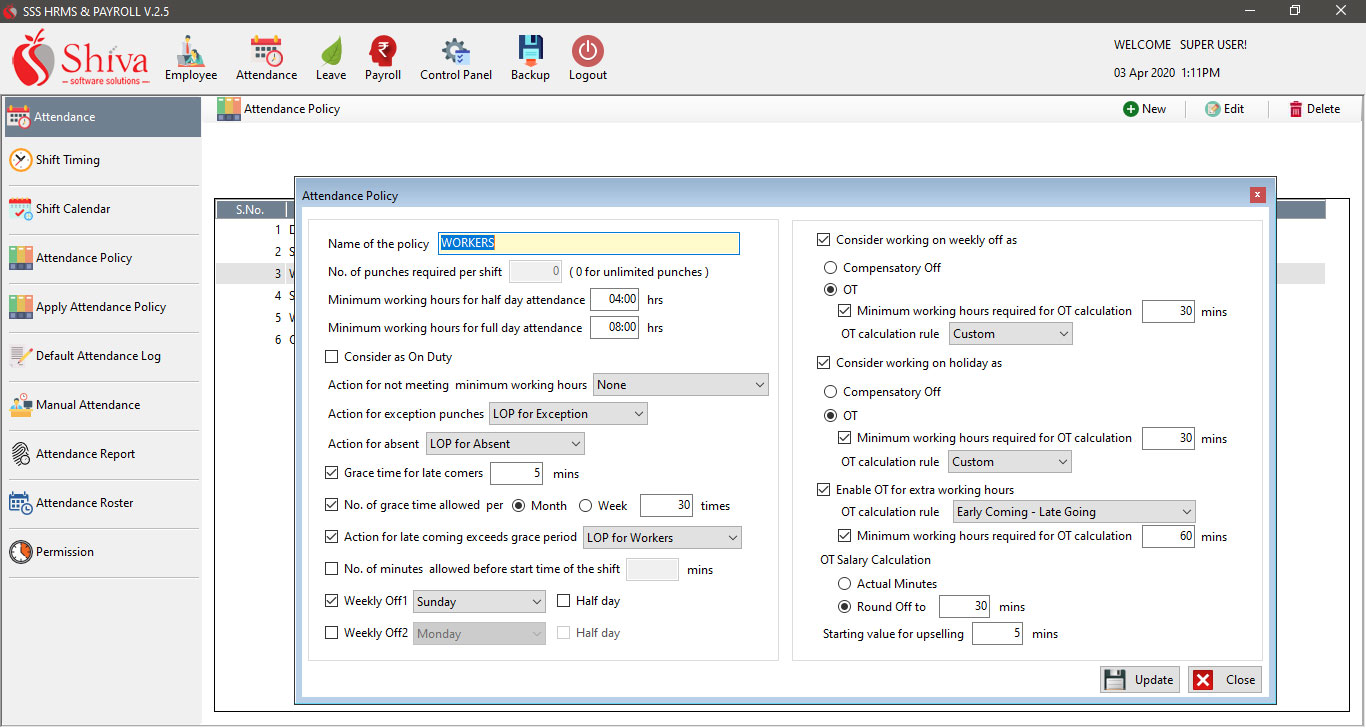Open the Employee module icon
Image resolution: width=1366 pixels, height=728 pixels.
coord(190,52)
